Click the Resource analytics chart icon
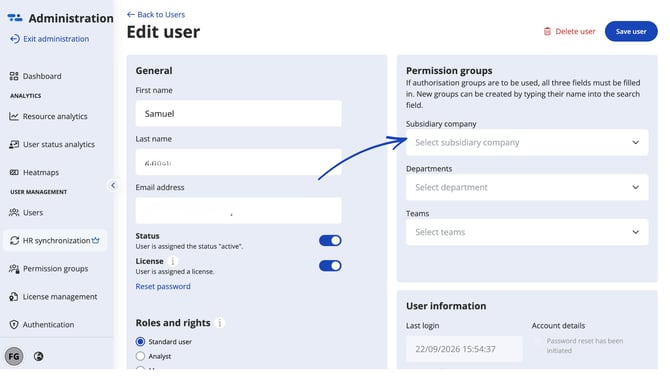 pos(14,116)
